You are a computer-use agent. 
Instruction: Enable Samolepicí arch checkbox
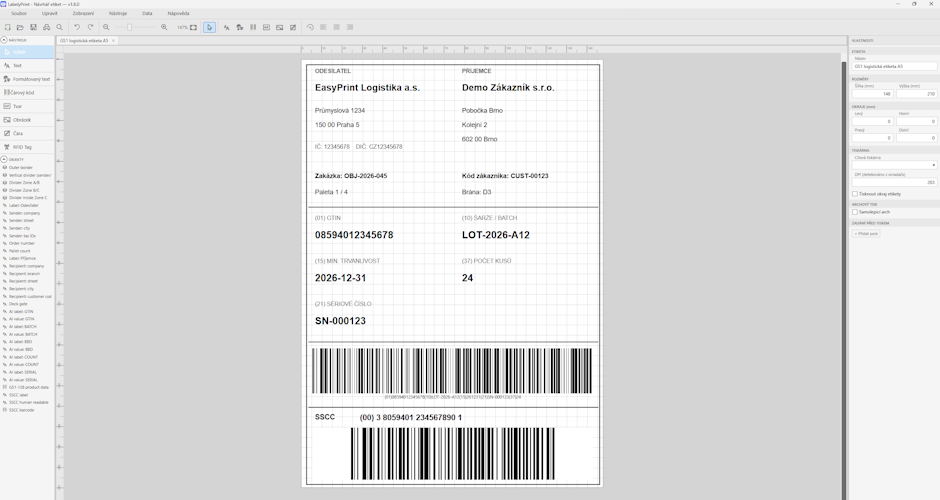tap(855, 212)
